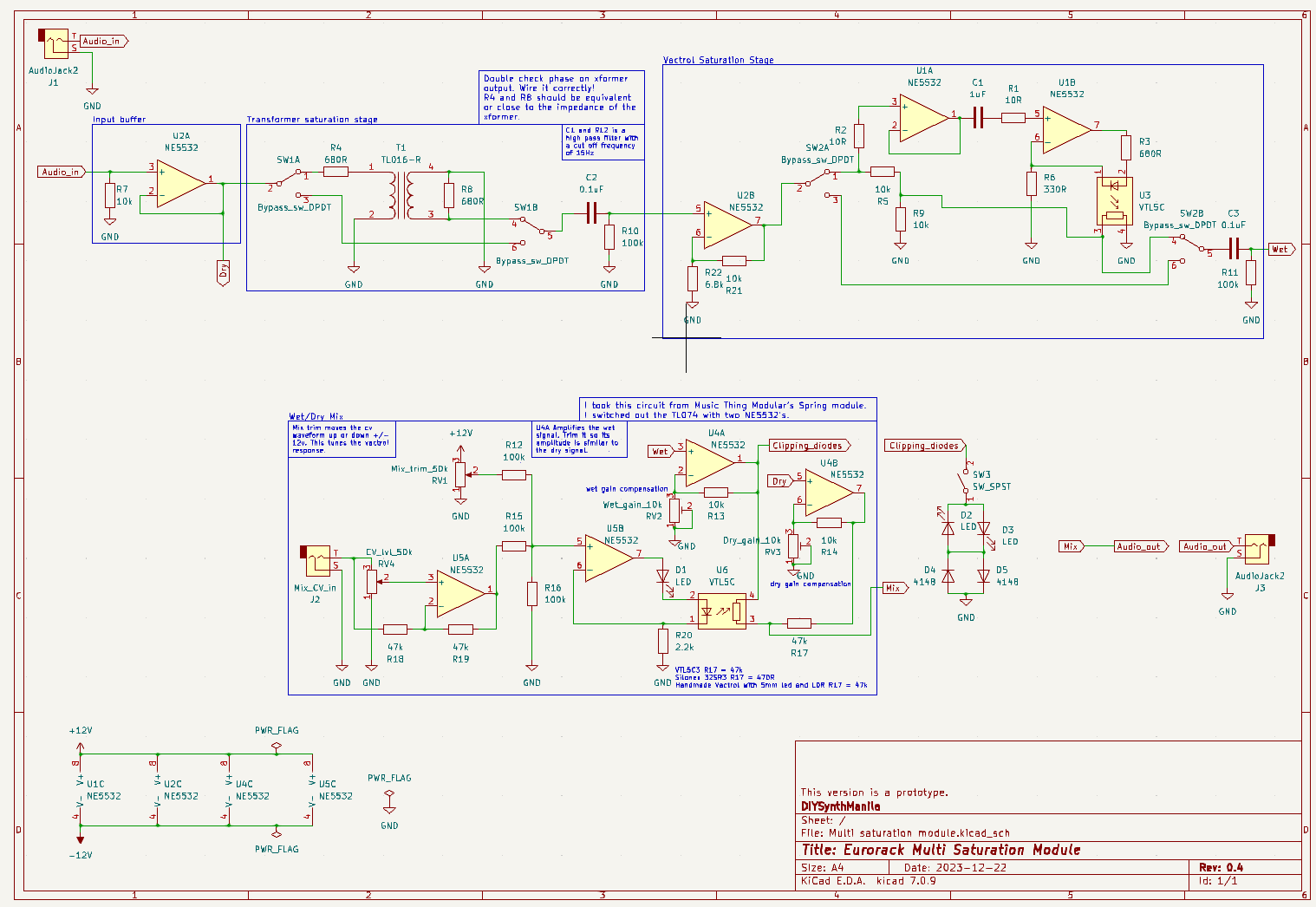Select the RV4 CV_lvl_50k potentiometer symbol
Screen dimensions: 1316x907
[x=371, y=582]
